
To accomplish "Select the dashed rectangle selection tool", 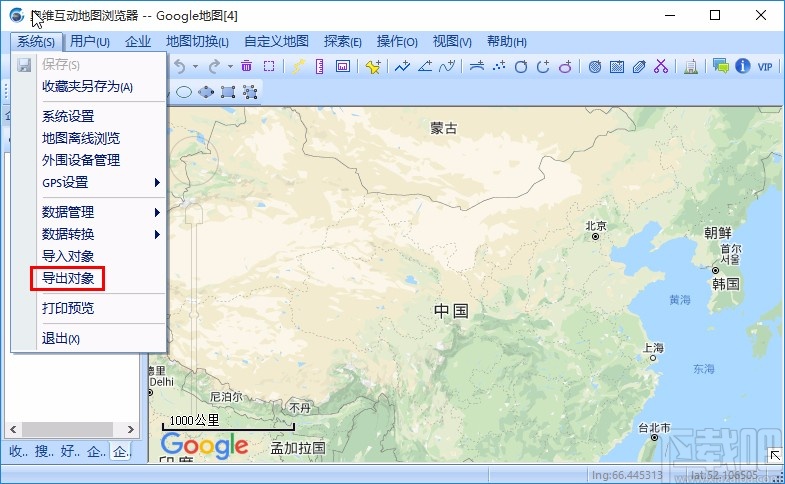I will pyautogui.click(x=269, y=66).
